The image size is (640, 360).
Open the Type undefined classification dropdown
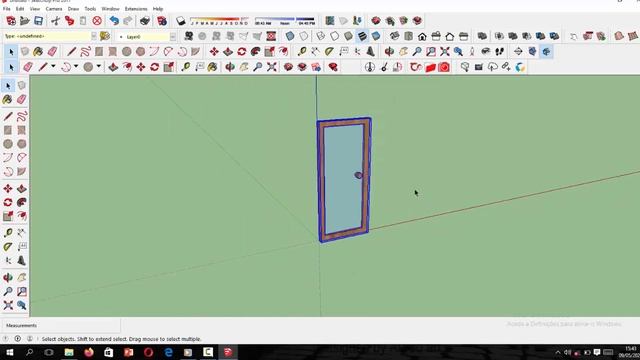coord(94,36)
